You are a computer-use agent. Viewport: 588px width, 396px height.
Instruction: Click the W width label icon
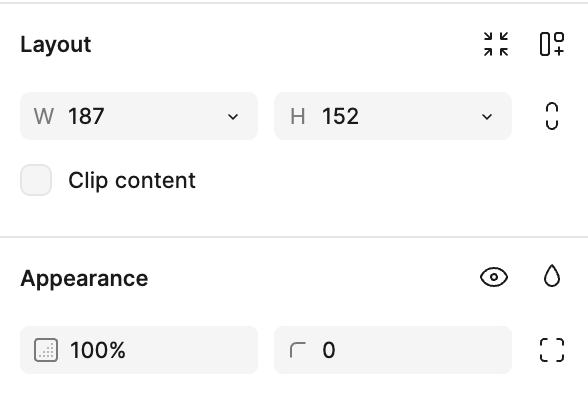pos(44,116)
